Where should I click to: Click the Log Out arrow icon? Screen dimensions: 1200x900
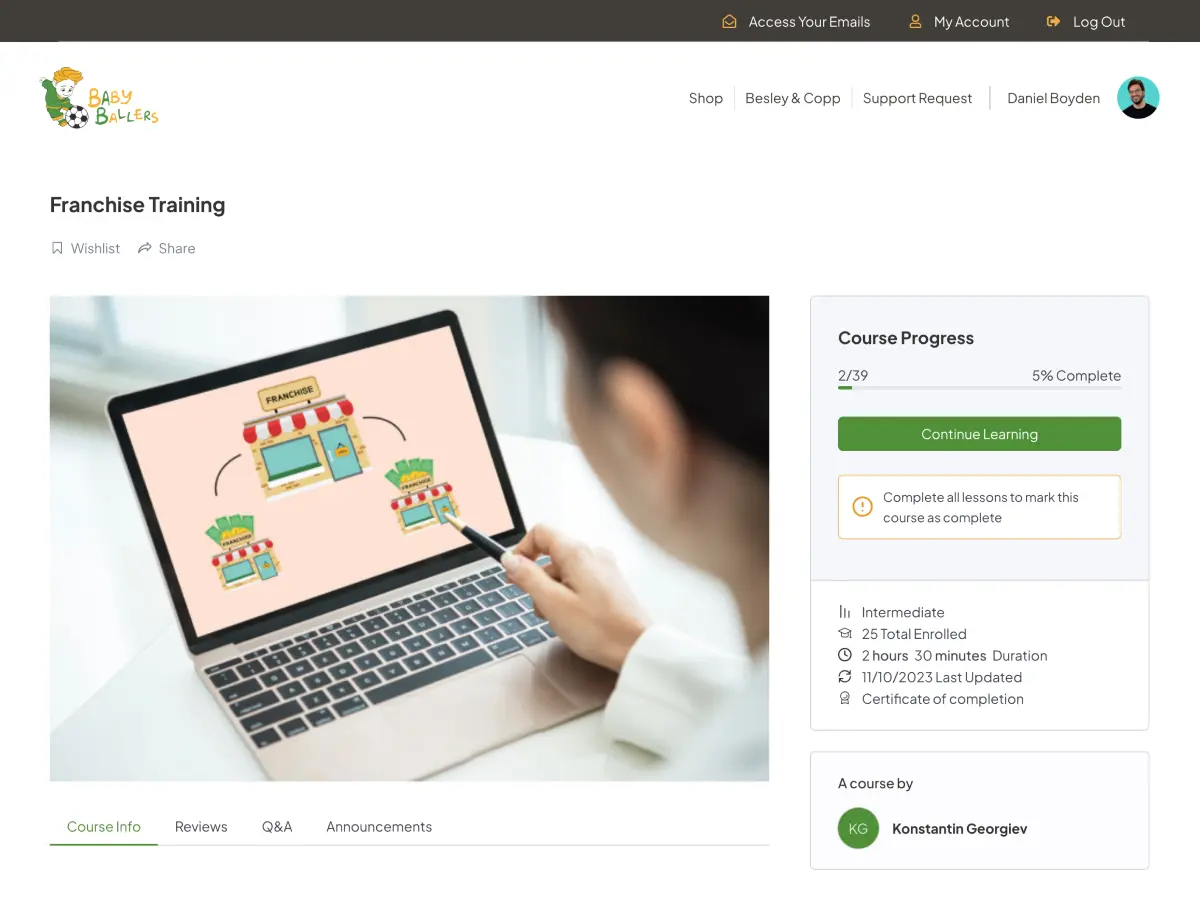(1053, 21)
